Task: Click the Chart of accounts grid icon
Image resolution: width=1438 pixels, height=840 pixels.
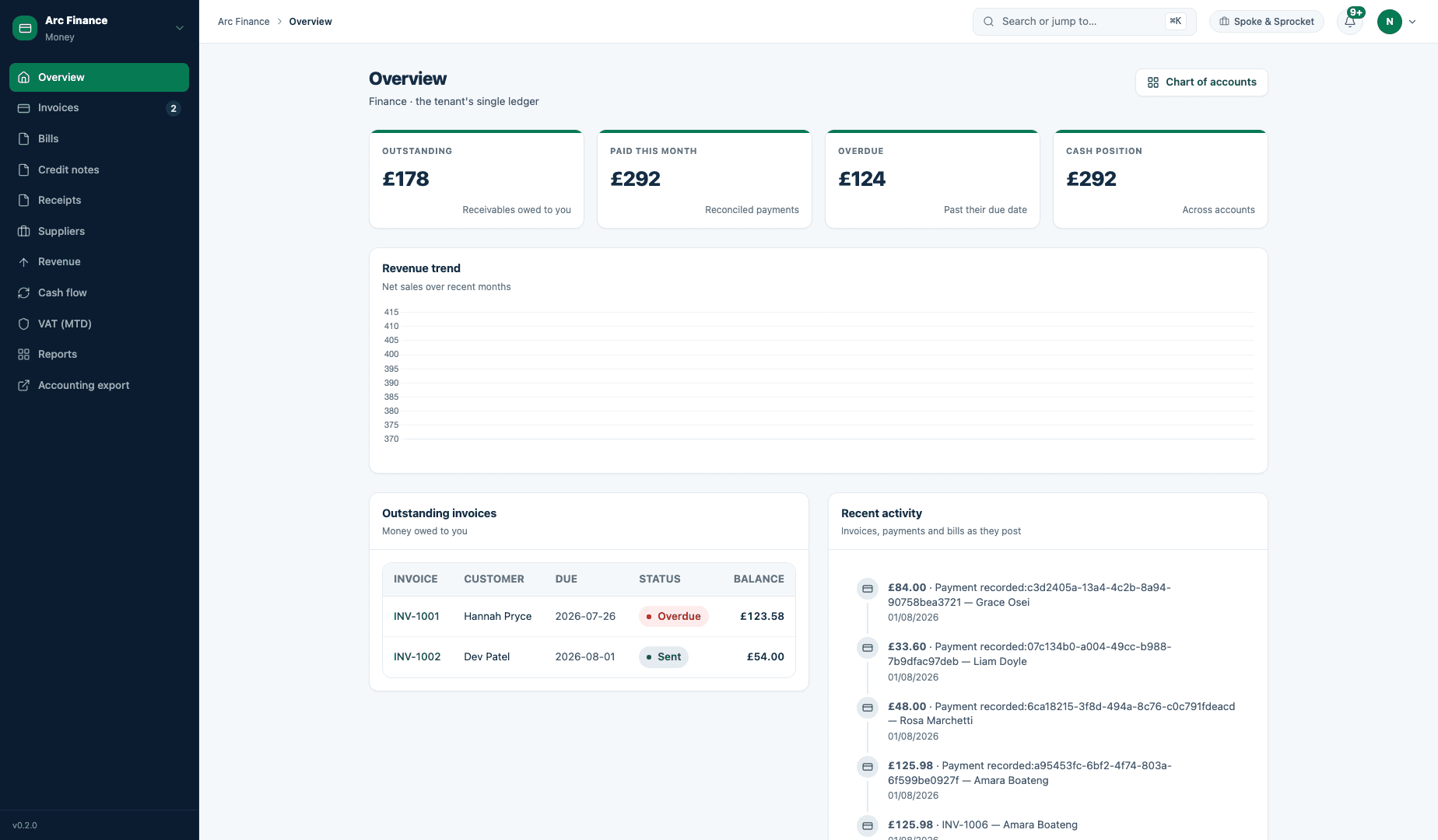Action: [x=1153, y=82]
